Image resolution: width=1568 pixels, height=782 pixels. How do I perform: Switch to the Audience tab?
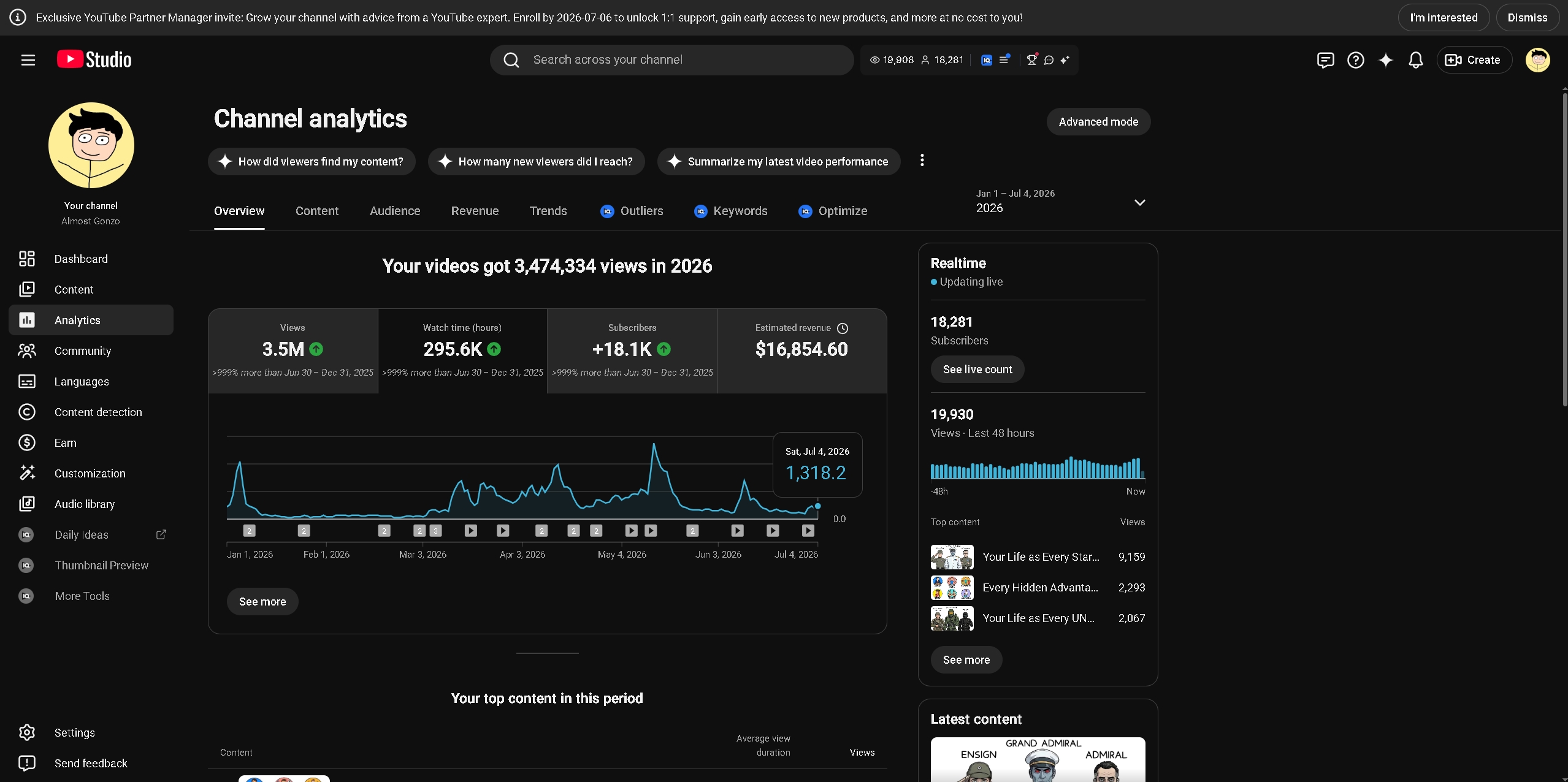click(395, 211)
